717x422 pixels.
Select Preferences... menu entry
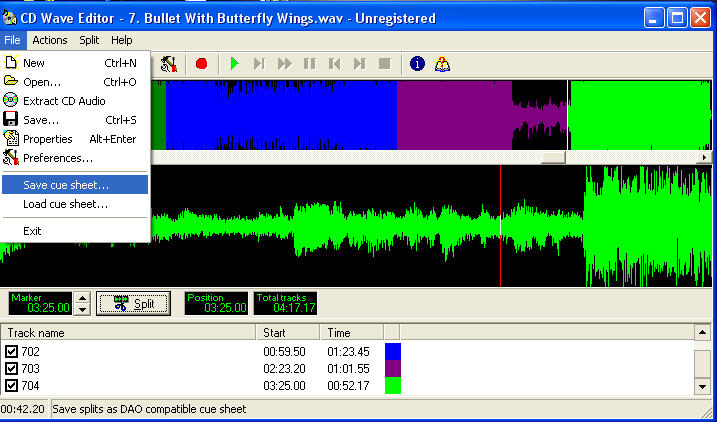[x=75, y=158]
